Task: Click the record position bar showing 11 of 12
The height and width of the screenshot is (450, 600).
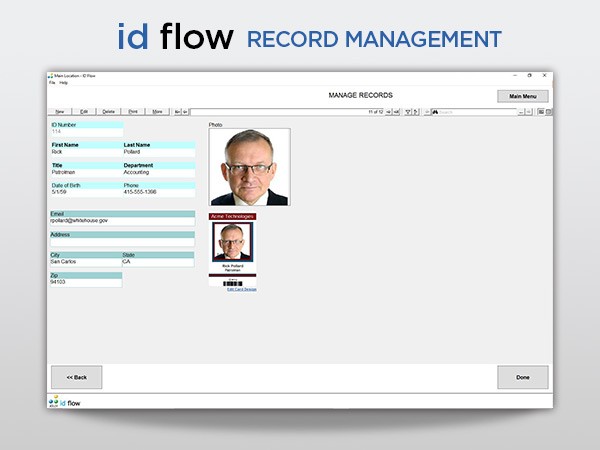Action: [x=287, y=112]
